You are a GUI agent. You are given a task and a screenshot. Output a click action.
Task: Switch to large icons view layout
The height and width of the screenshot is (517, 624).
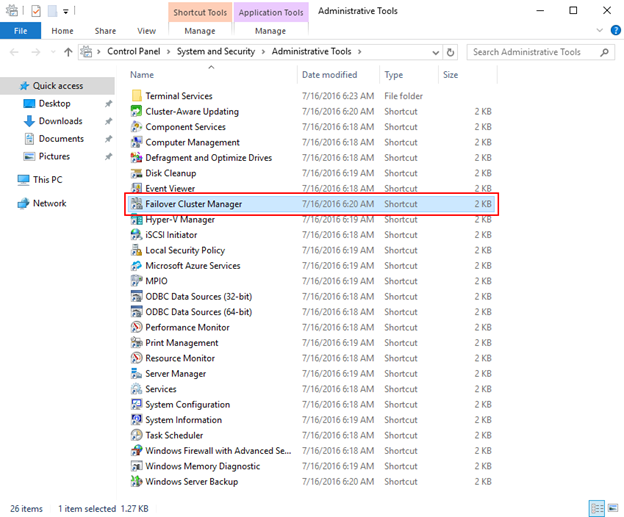tap(612, 508)
